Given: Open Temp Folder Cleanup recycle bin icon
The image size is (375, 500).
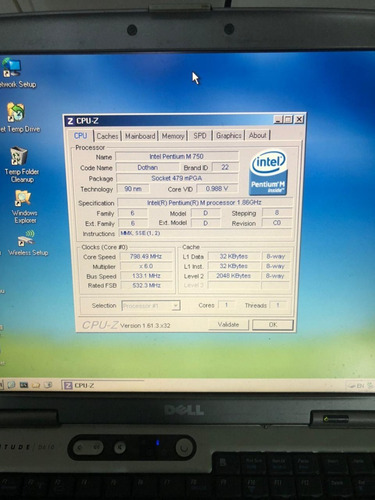Looking at the screenshot, I should pyautogui.click(x=19, y=156).
